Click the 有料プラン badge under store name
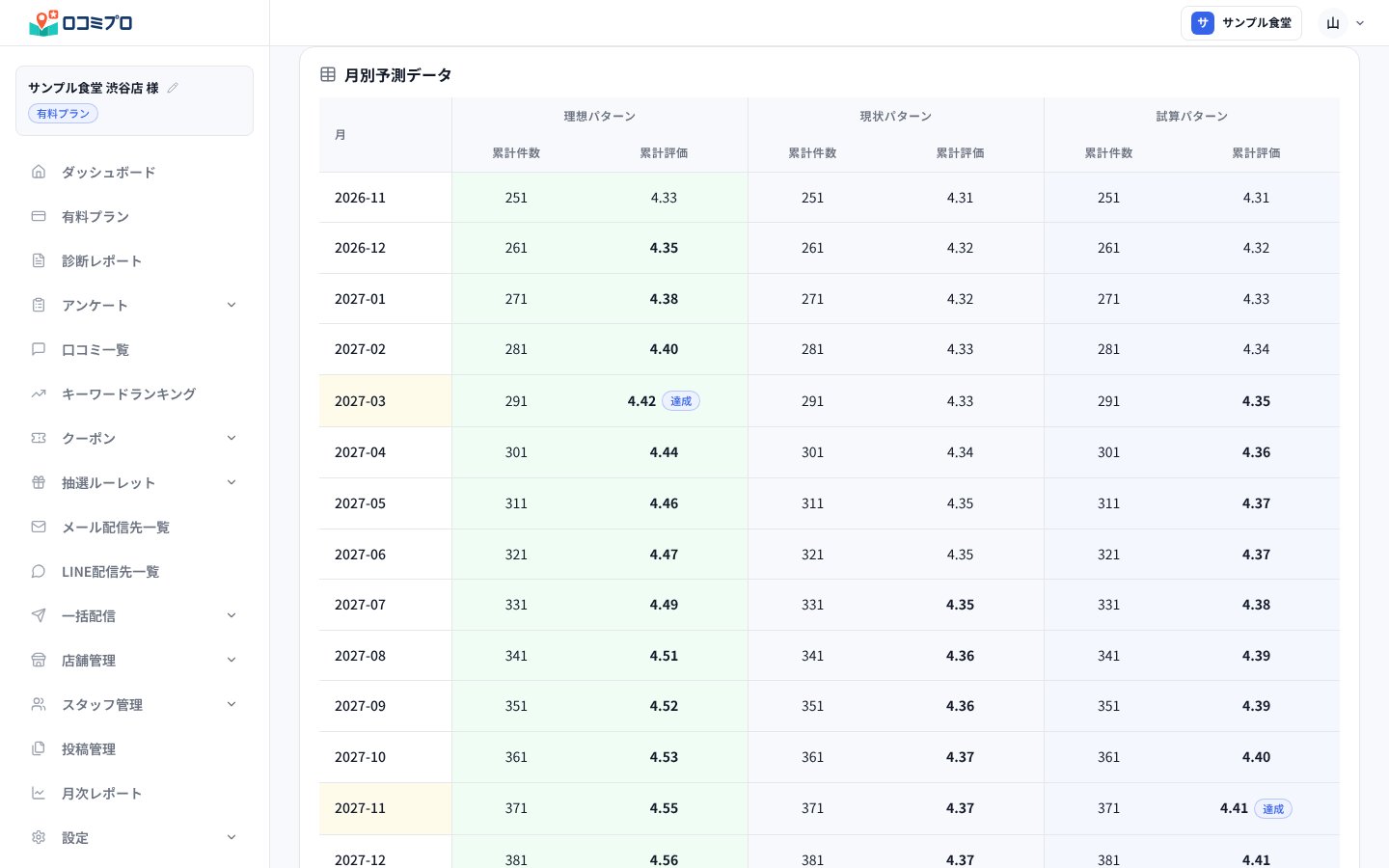 pyautogui.click(x=63, y=114)
